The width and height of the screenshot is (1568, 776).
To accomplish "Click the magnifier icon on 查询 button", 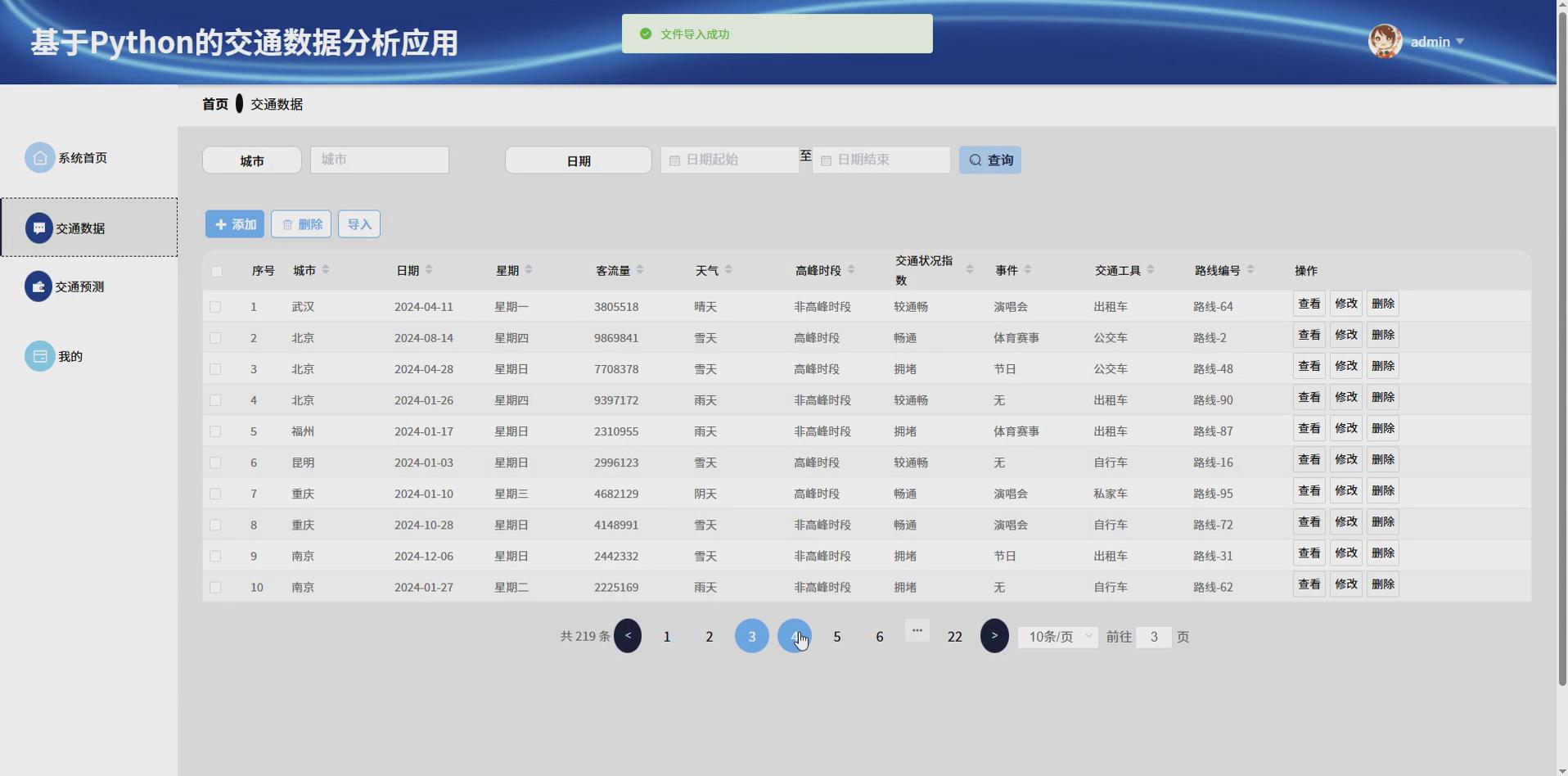I will pos(975,160).
